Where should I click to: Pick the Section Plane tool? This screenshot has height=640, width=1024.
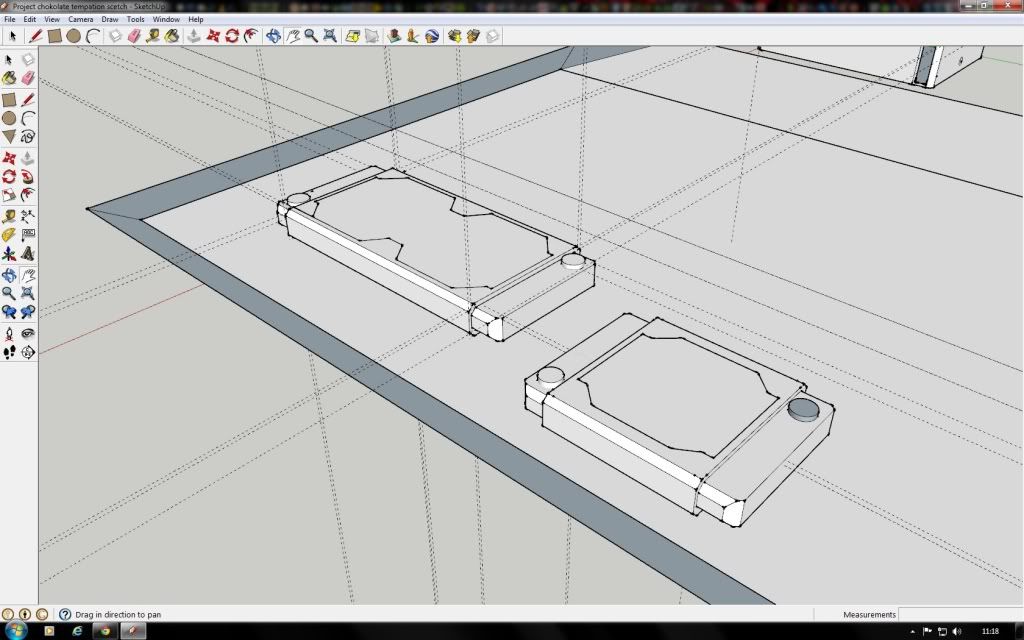pos(28,353)
